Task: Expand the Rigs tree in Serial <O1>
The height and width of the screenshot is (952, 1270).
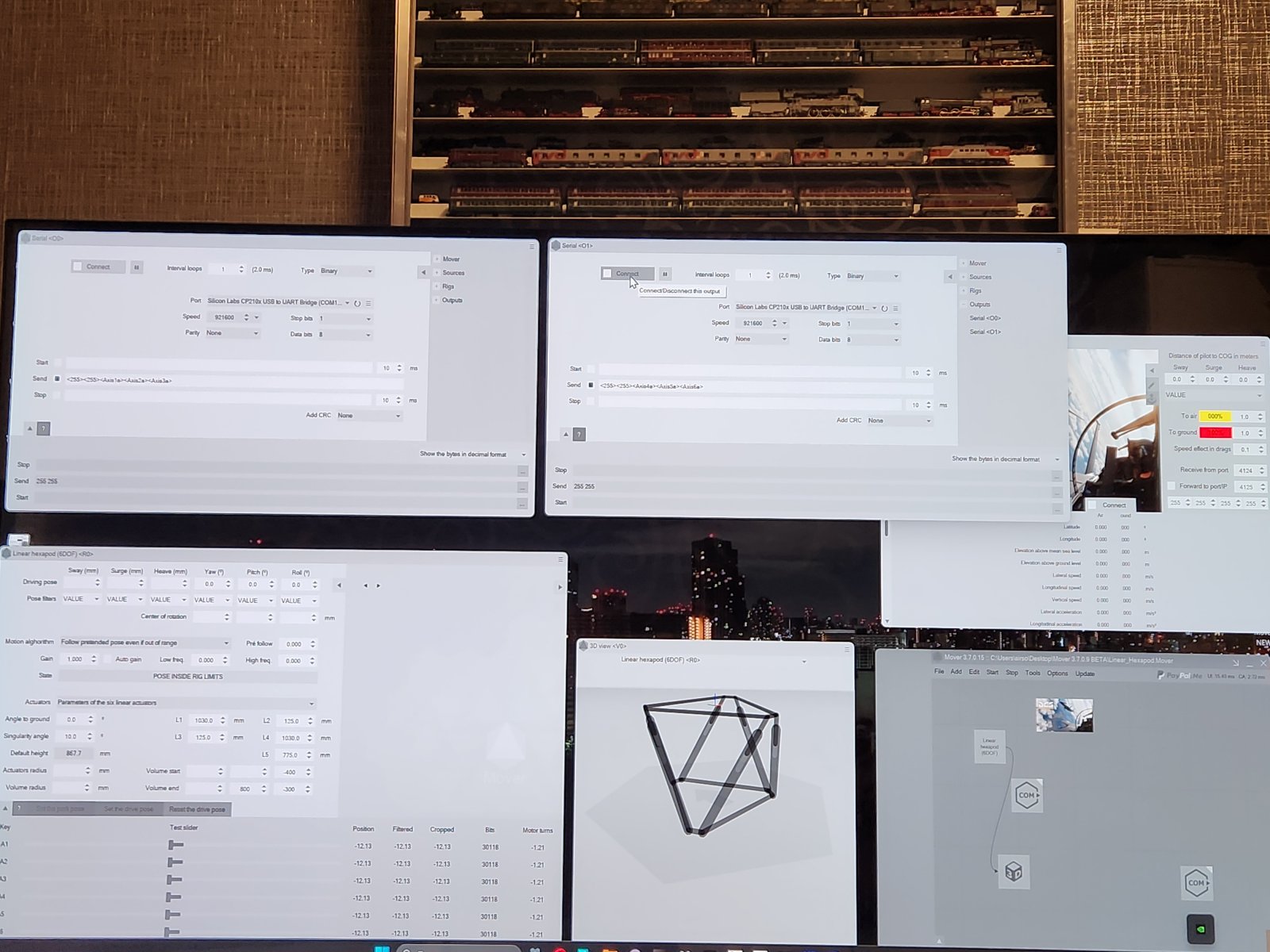Action: pos(964,291)
